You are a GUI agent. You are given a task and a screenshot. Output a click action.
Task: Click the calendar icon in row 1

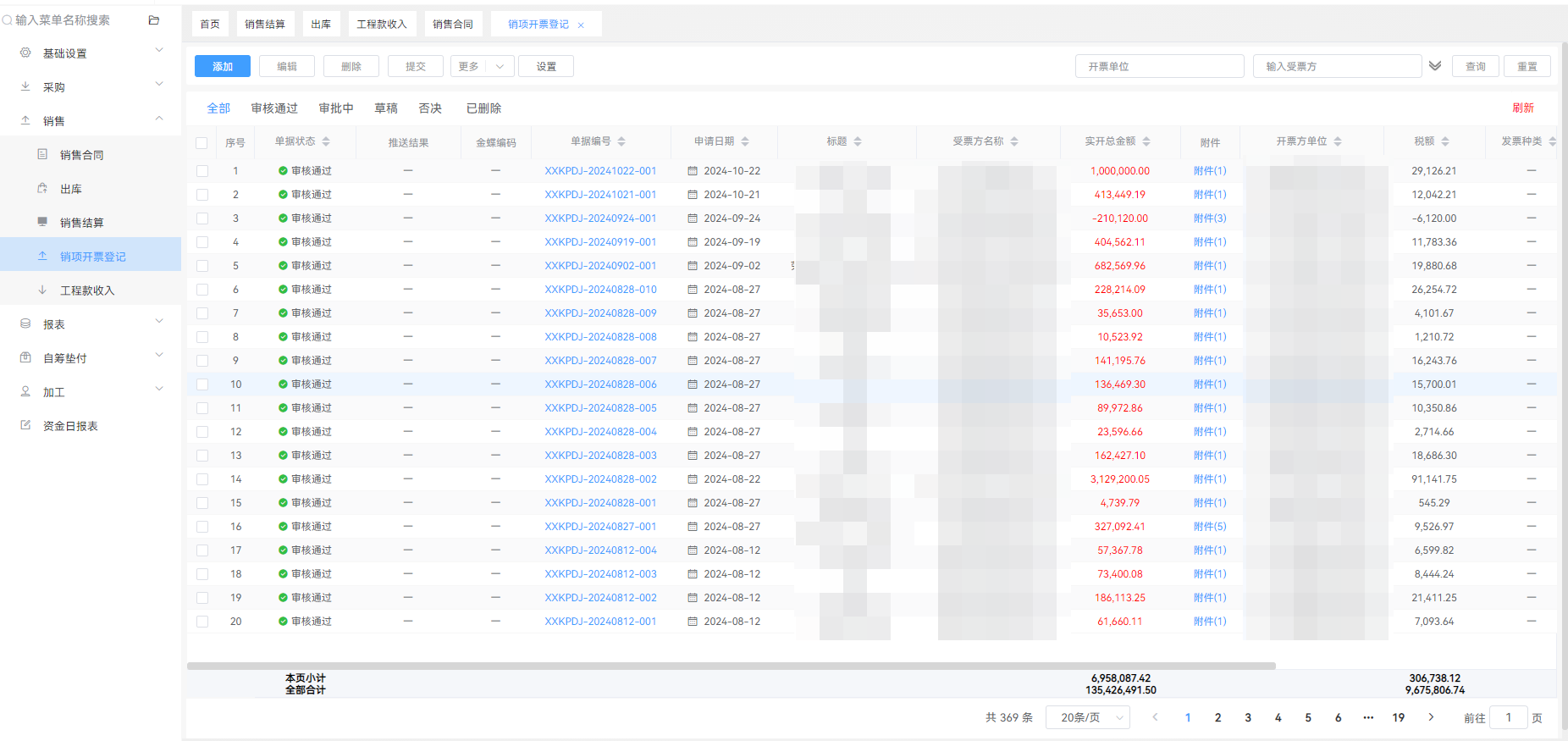coord(693,171)
